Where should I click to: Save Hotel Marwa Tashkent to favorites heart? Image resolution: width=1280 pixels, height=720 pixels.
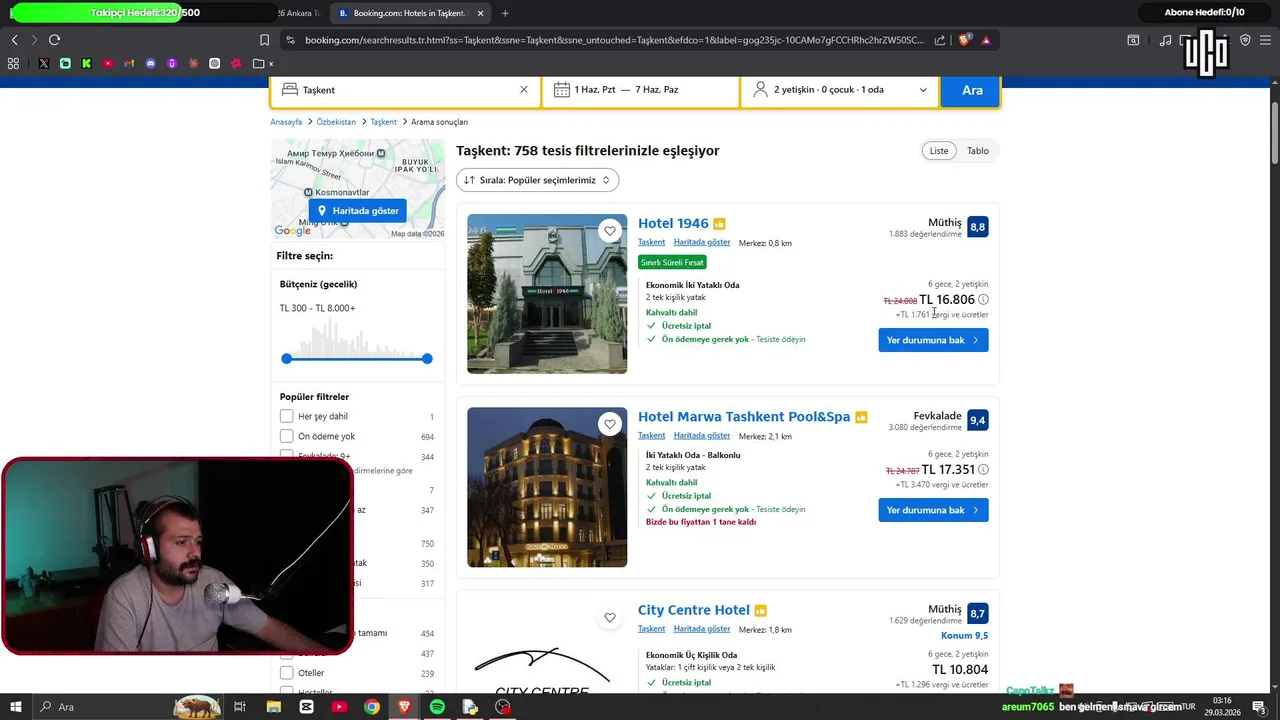point(610,424)
